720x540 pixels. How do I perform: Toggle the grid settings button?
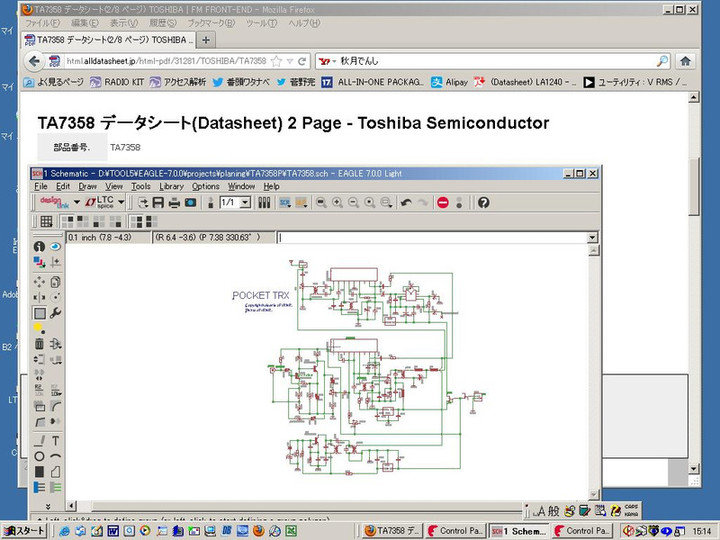pyautogui.click(x=46, y=221)
